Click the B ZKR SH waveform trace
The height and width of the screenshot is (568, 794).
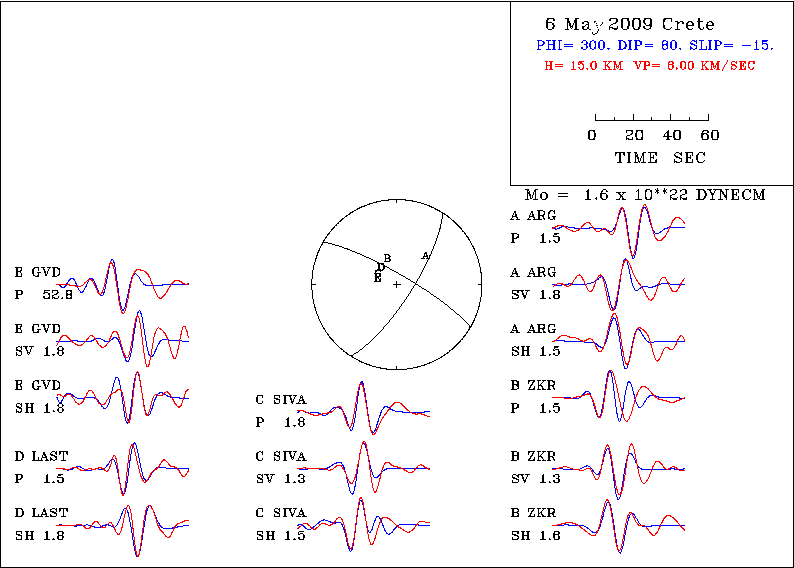pyautogui.click(x=619, y=526)
